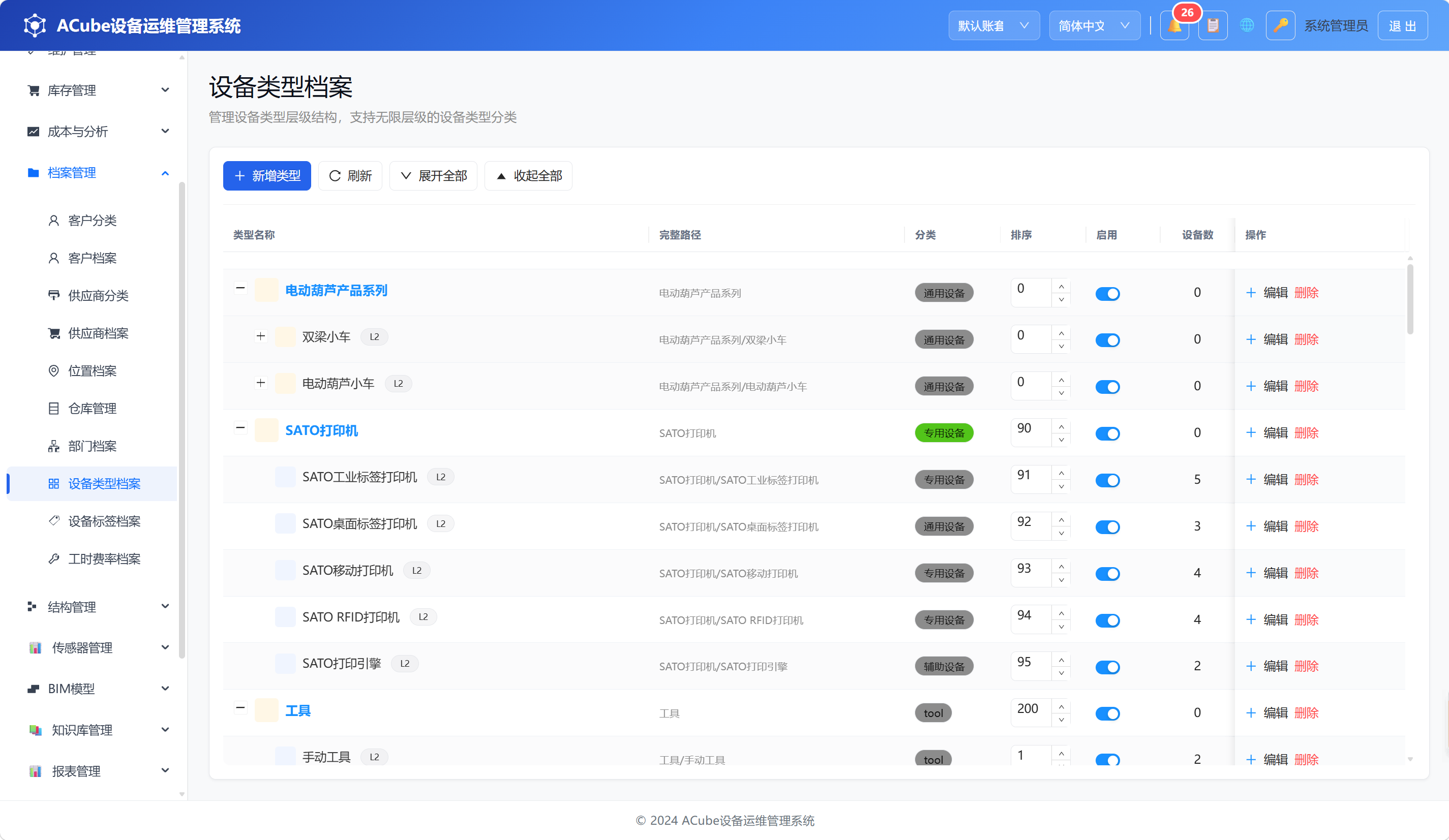The image size is (1449, 840).
Task: Click the type icon beside SATO工业标签打印机
Action: click(x=285, y=477)
